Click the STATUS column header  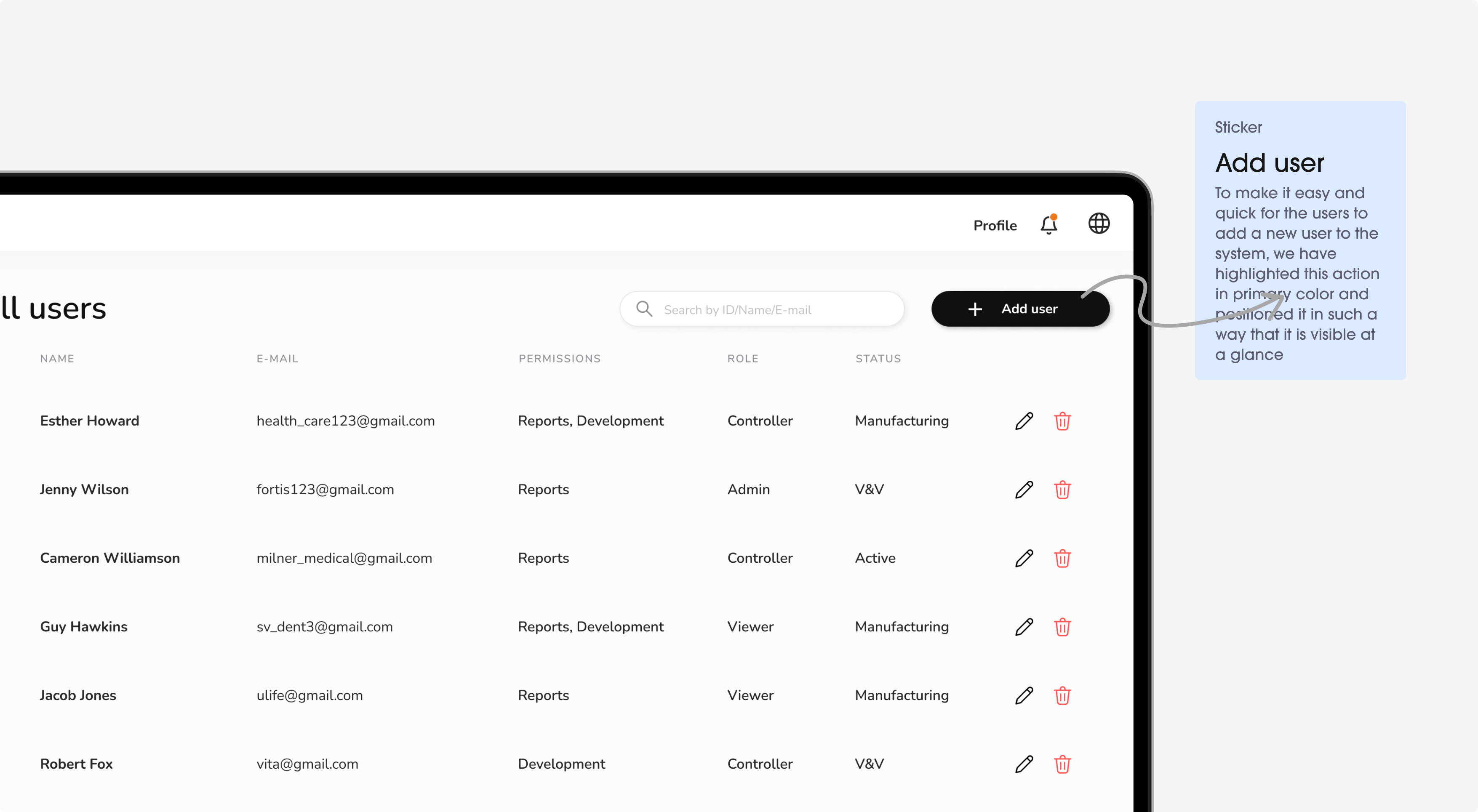878,358
